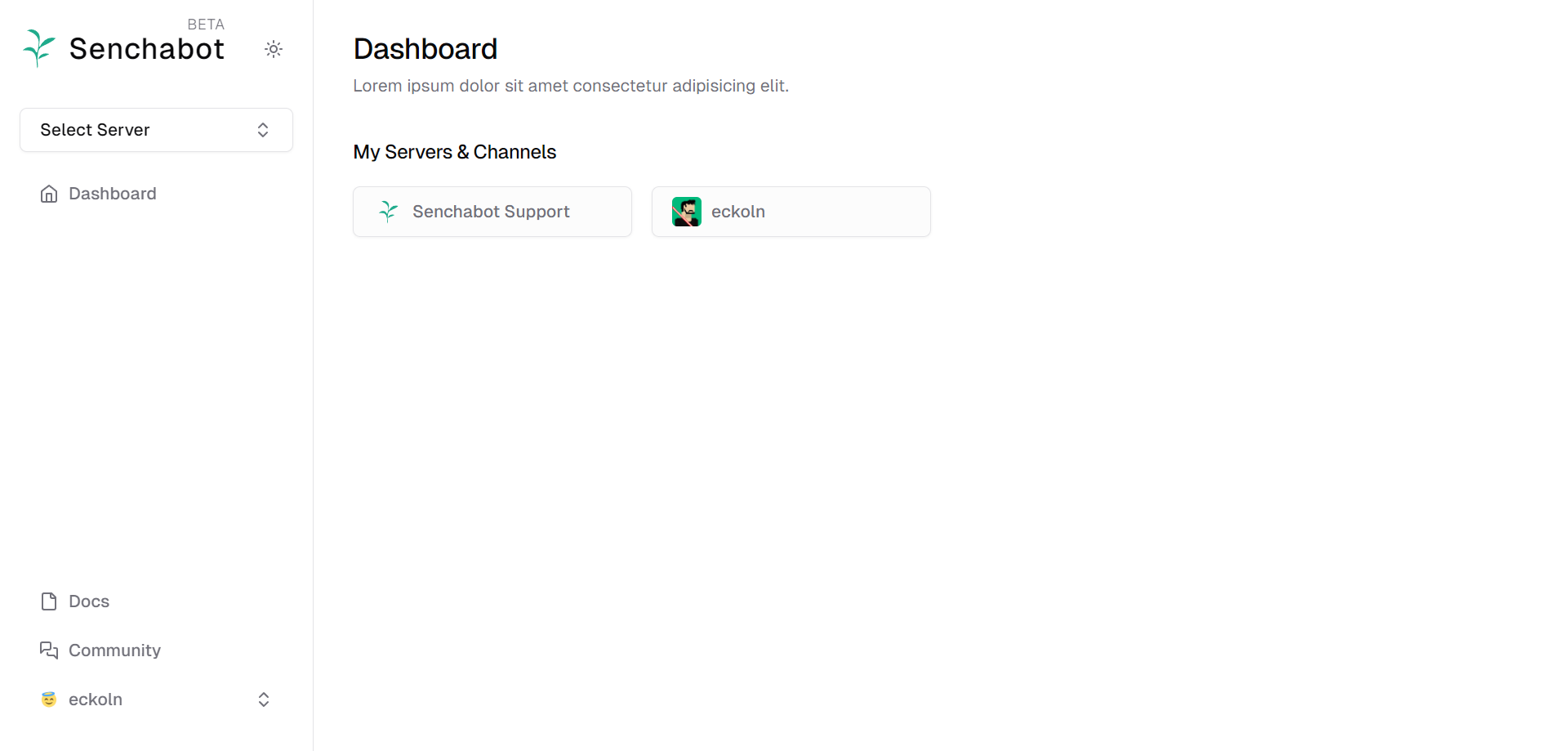The height and width of the screenshot is (751, 1568).
Task: Click the chat bubbles icon beside Community
Action: click(48, 650)
